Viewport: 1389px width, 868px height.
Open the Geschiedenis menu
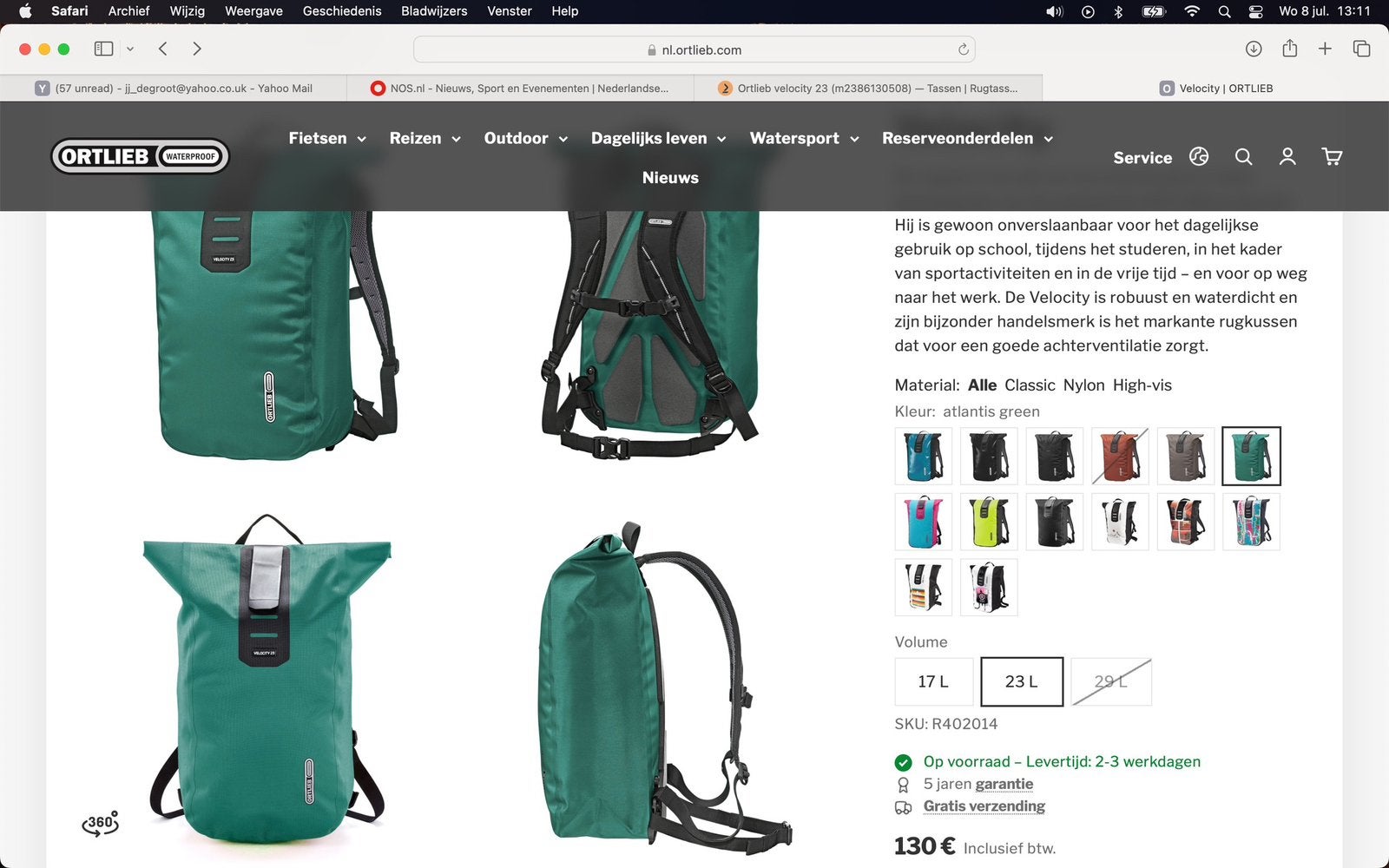[x=342, y=11]
